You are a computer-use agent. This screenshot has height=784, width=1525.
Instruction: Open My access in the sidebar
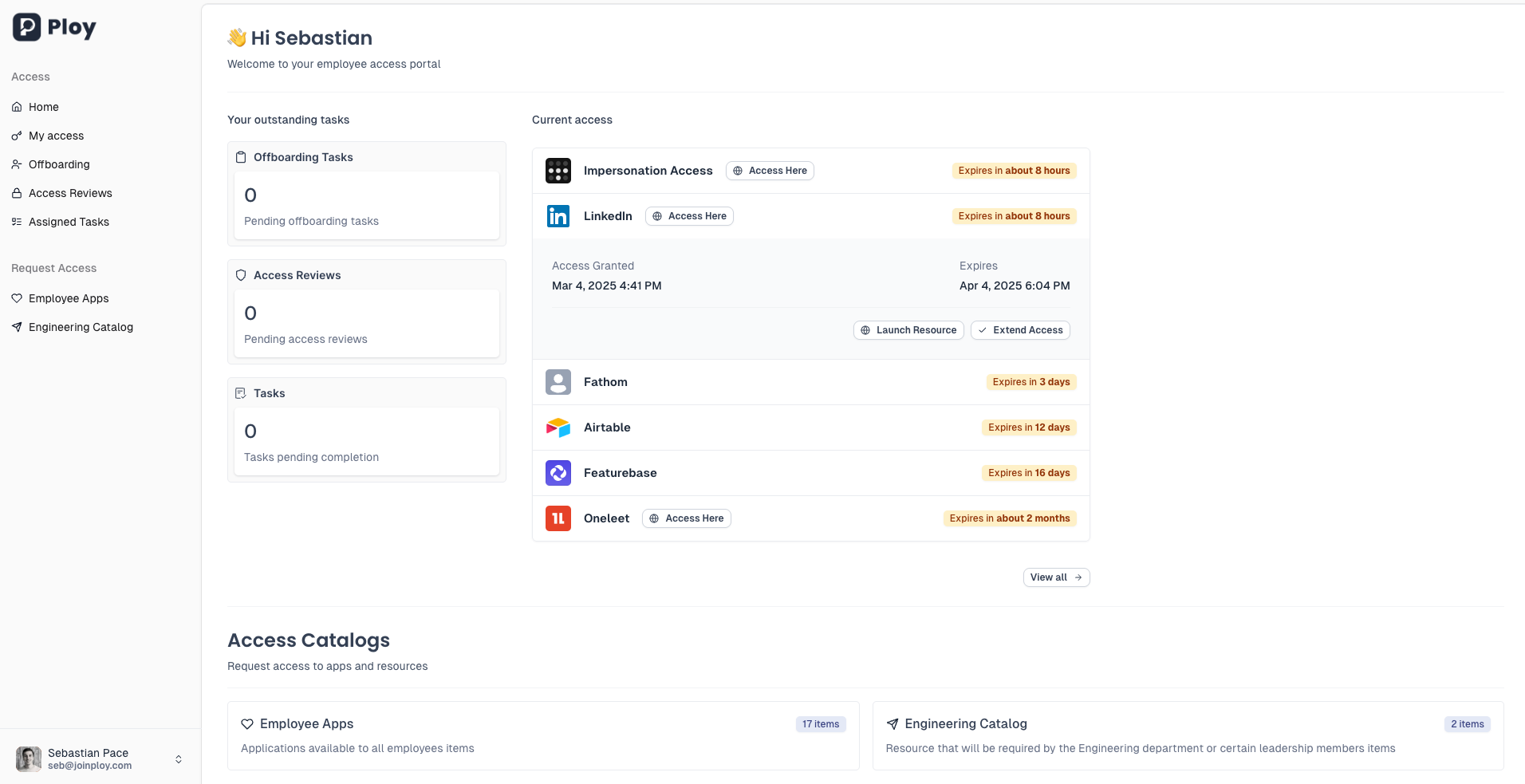click(x=56, y=136)
